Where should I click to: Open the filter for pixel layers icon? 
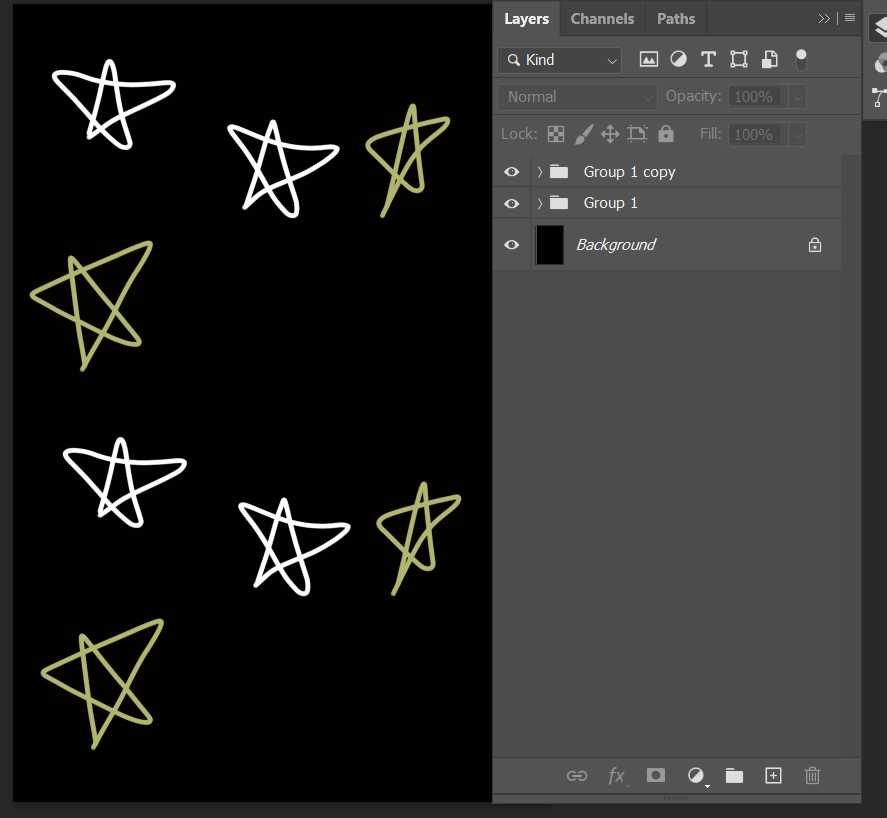(648, 59)
